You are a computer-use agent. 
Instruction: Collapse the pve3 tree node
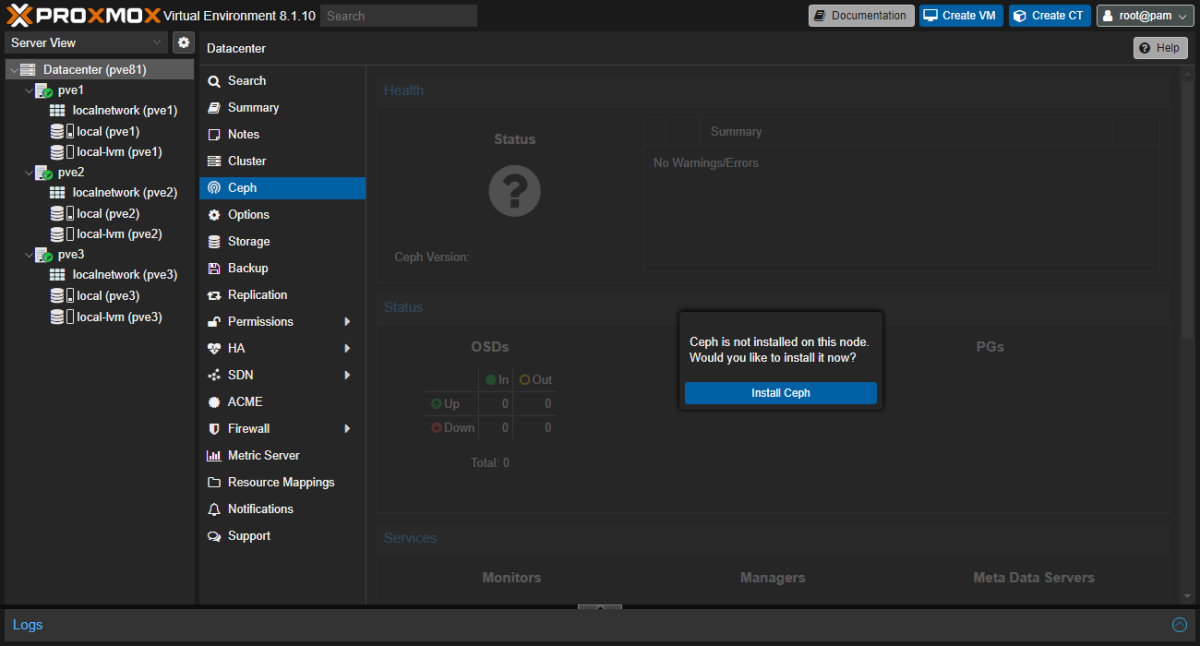pyautogui.click(x=28, y=254)
